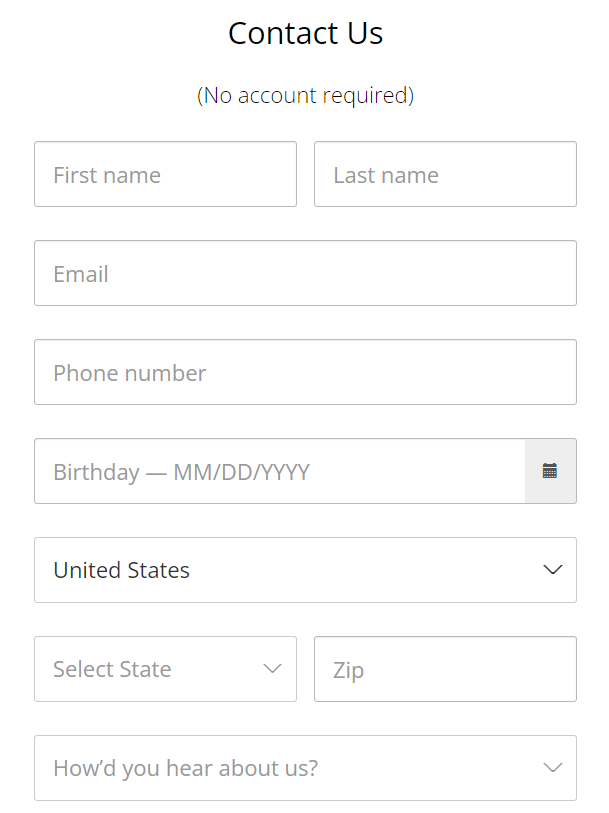The image size is (609, 813).
Task: Focus the First name field
Action: pos(165,174)
